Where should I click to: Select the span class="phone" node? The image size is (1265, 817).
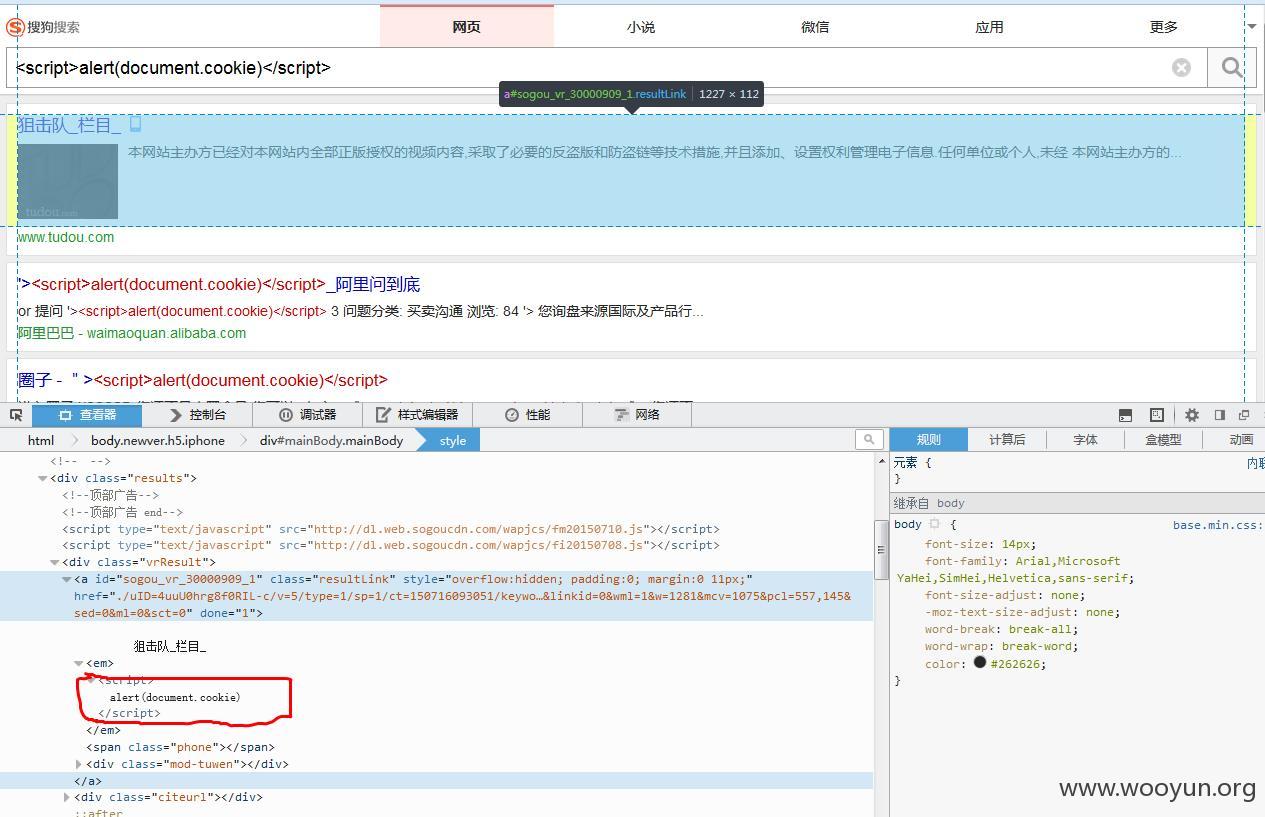(x=180, y=747)
